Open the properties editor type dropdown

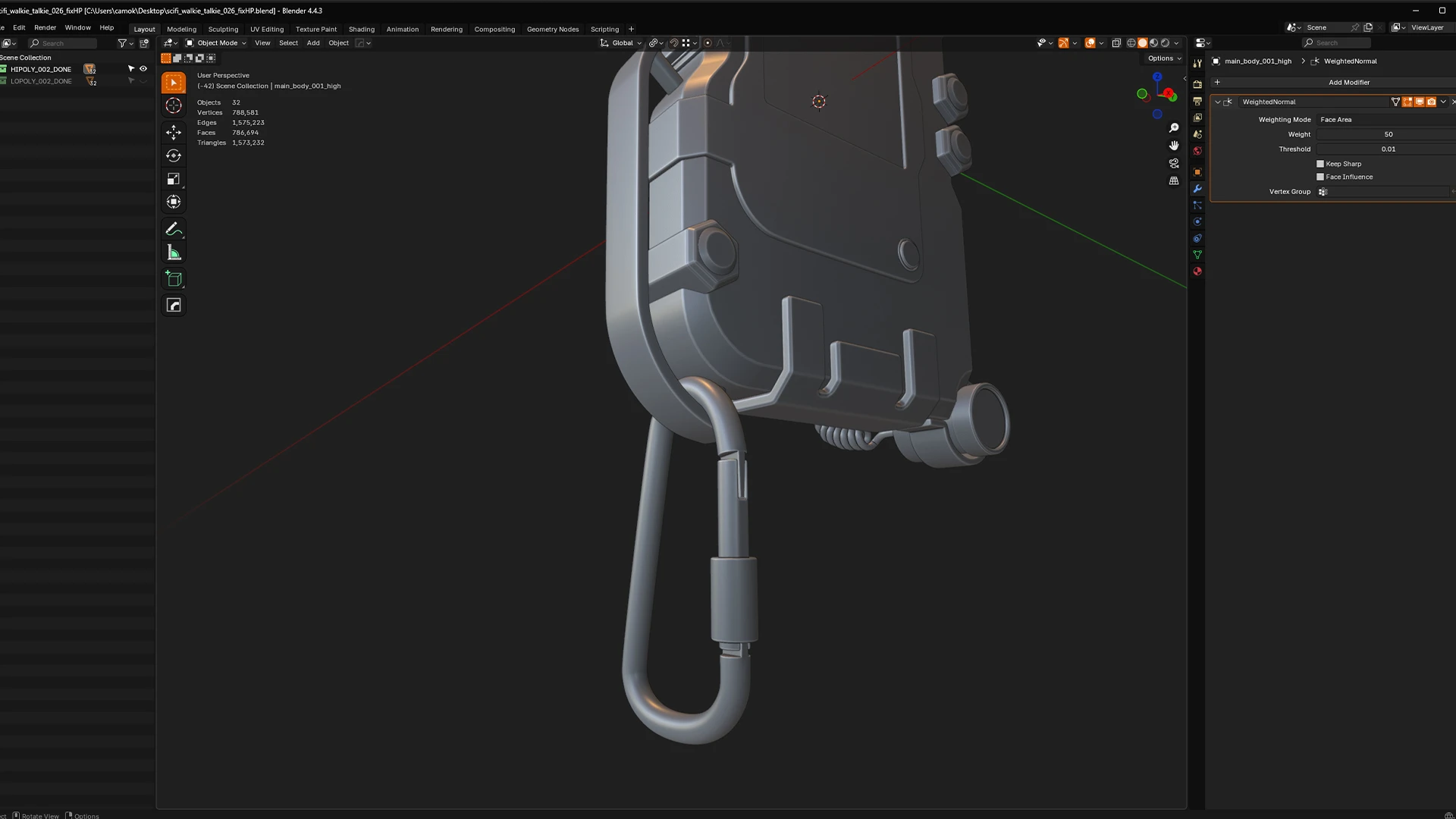coord(1203,43)
